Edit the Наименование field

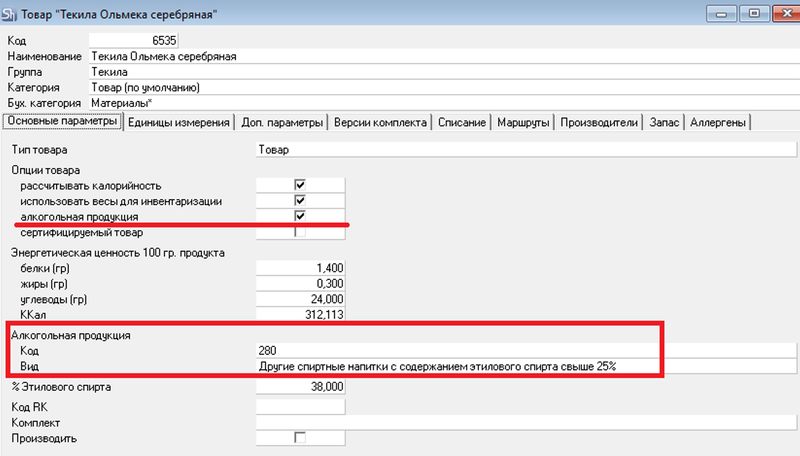444,56
